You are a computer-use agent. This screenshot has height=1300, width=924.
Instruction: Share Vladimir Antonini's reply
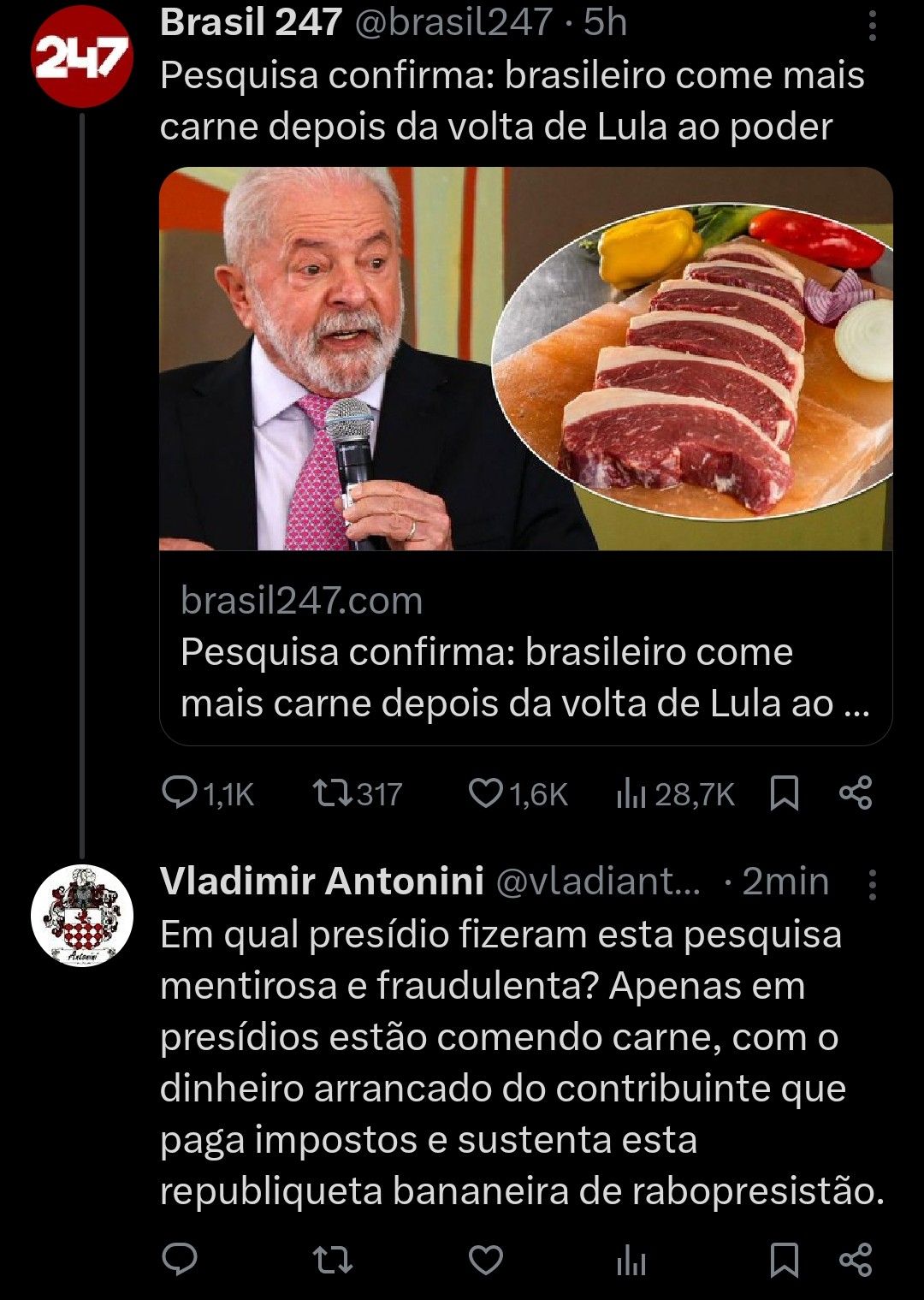pyautogui.click(x=856, y=1260)
